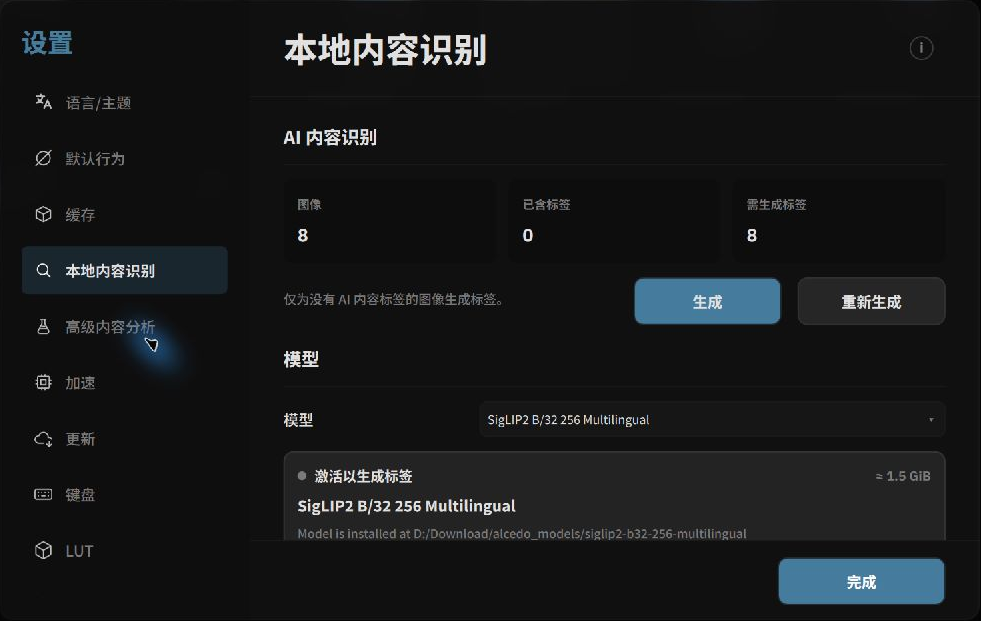The width and height of the screenshot is (981, 621).
Task: Click the cube icon beside LUT
Action: [43, 550]
